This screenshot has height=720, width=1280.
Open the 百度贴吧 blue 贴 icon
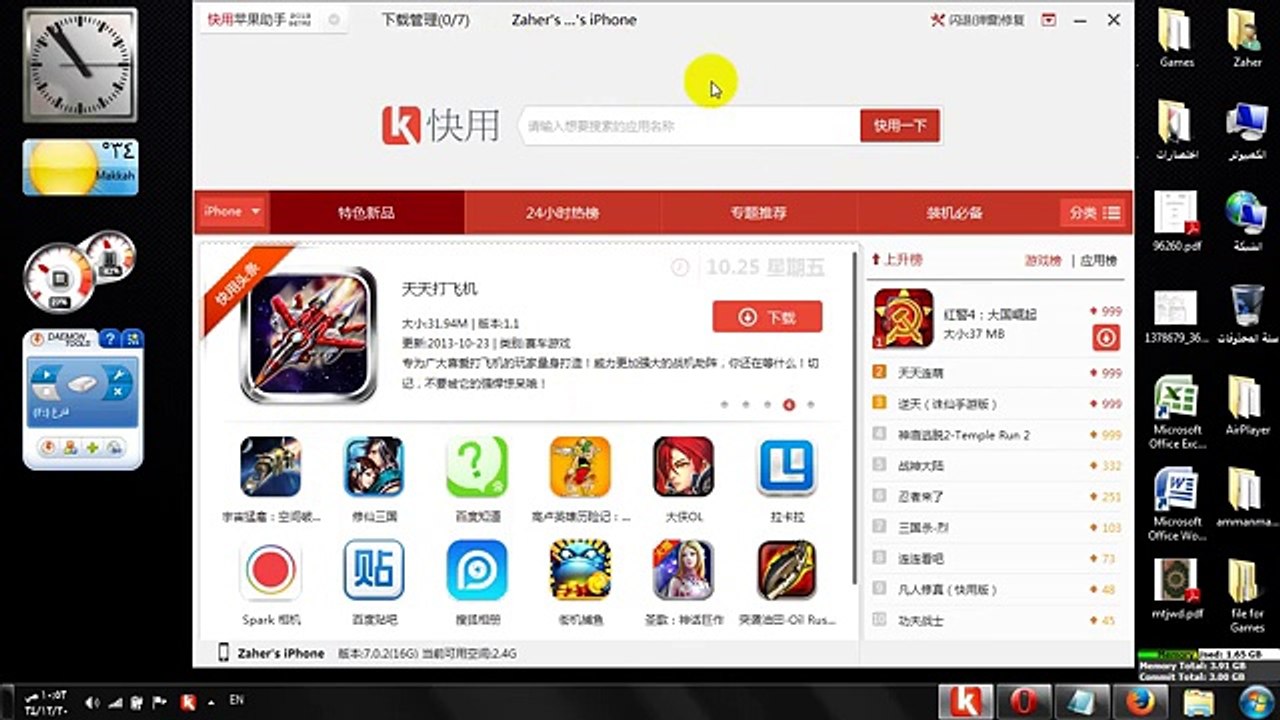[x=374, y=570]
